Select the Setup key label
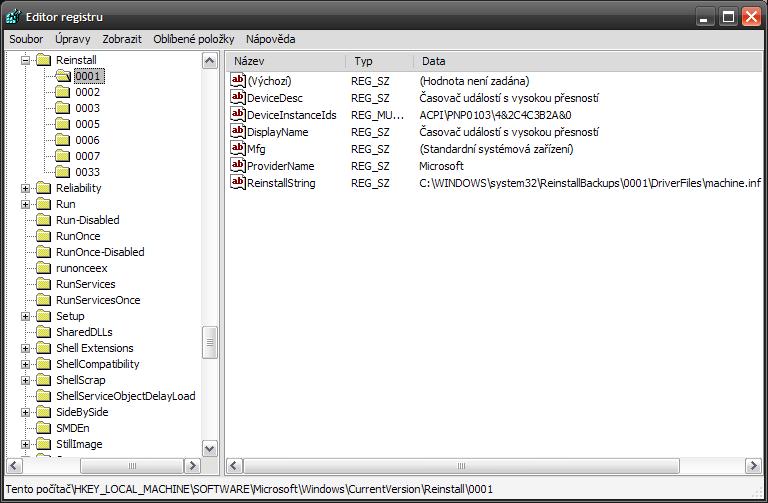 (70, 316)
